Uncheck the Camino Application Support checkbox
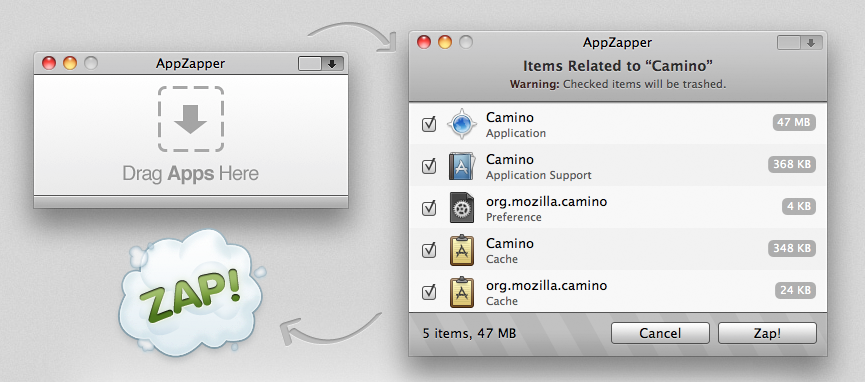This screenshot has width=865, height=382. (x=429, y=166)
